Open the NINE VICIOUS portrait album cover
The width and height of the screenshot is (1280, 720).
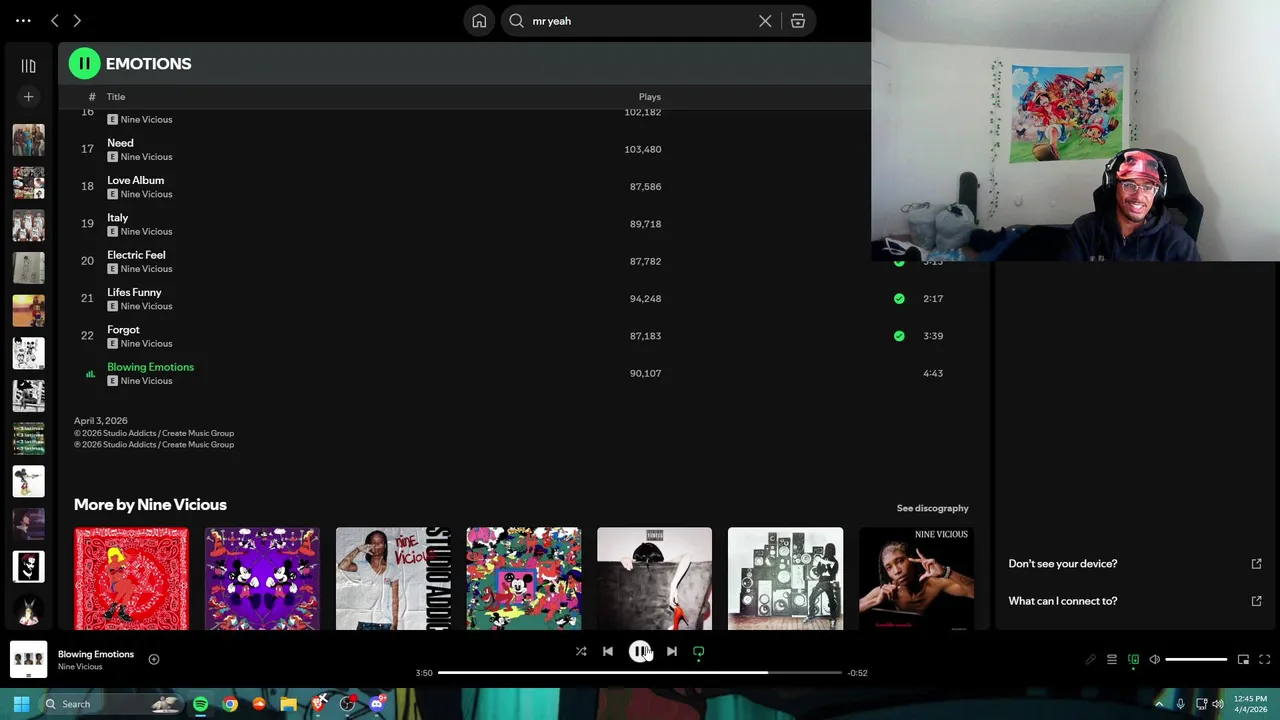(x=916, y=579)
